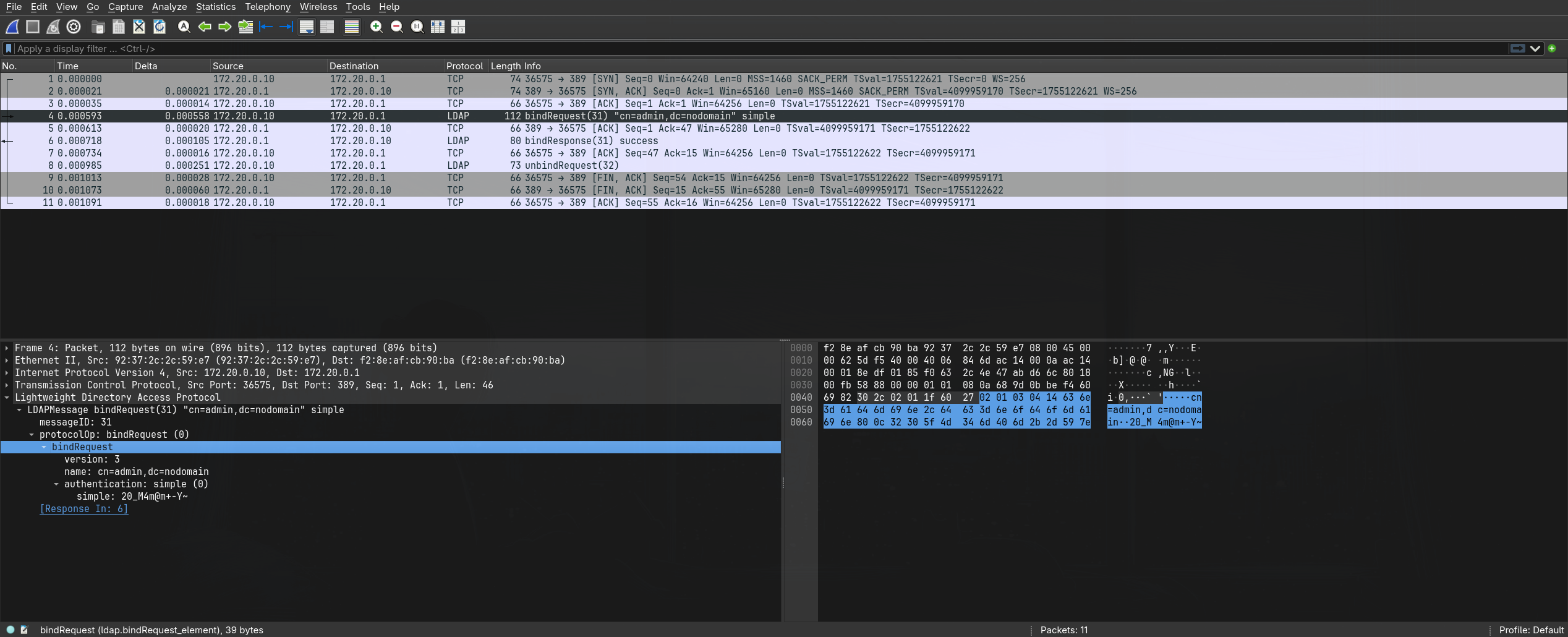This screenshot has width=1568, height=637.
Task: Save this capture file
Action: pyautogui.click(x=119, y=27)
